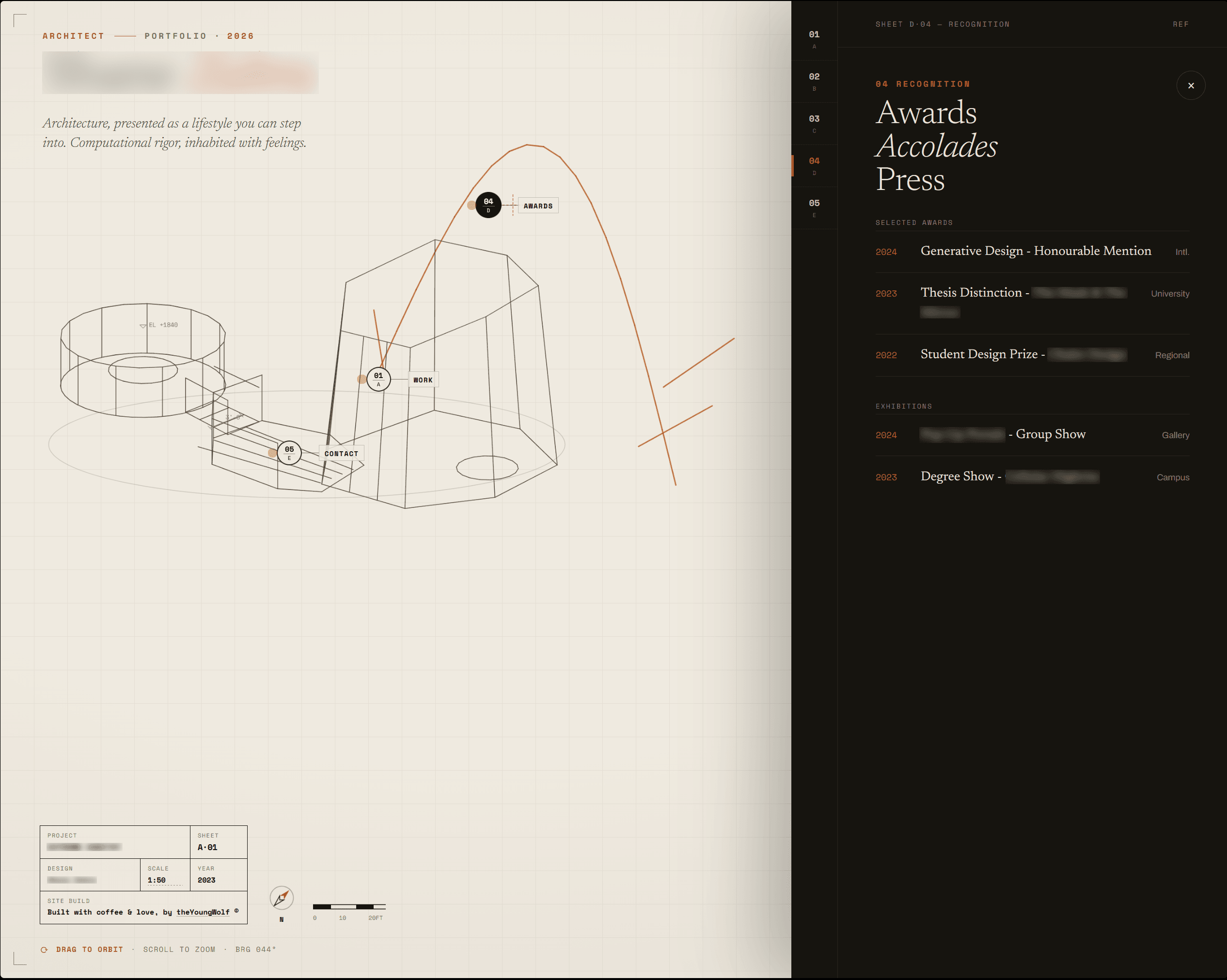Select the 2024 Group Show exhibition row

[x=1032, y=435]
